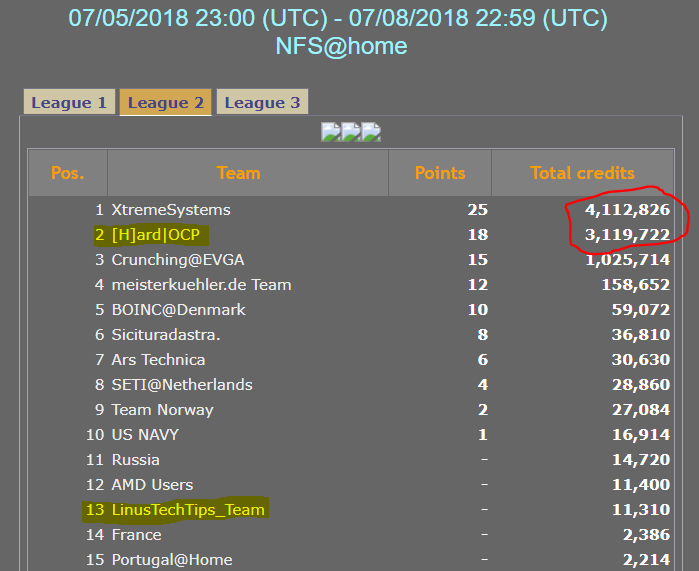The height and width of the screenshot is (571, 699).
Task: Select the League 2 tab
Action: pyautogui.click(x=165, y=102)
